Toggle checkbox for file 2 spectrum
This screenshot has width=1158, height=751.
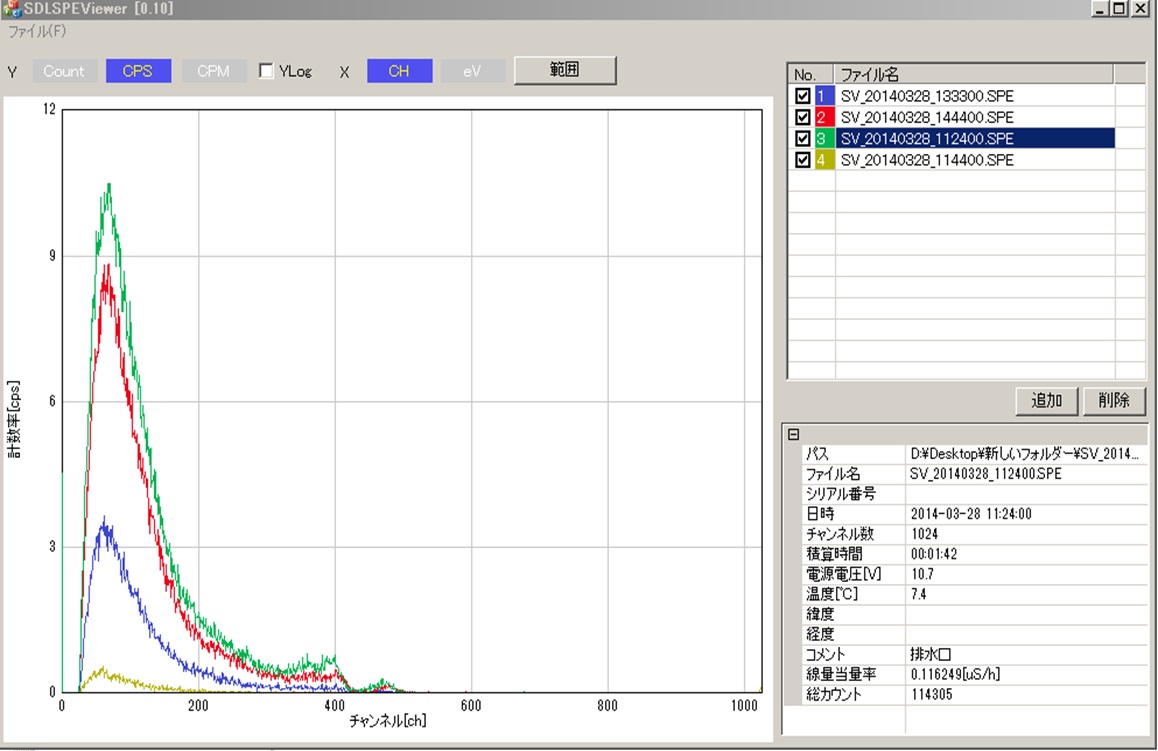coord(802,118)
